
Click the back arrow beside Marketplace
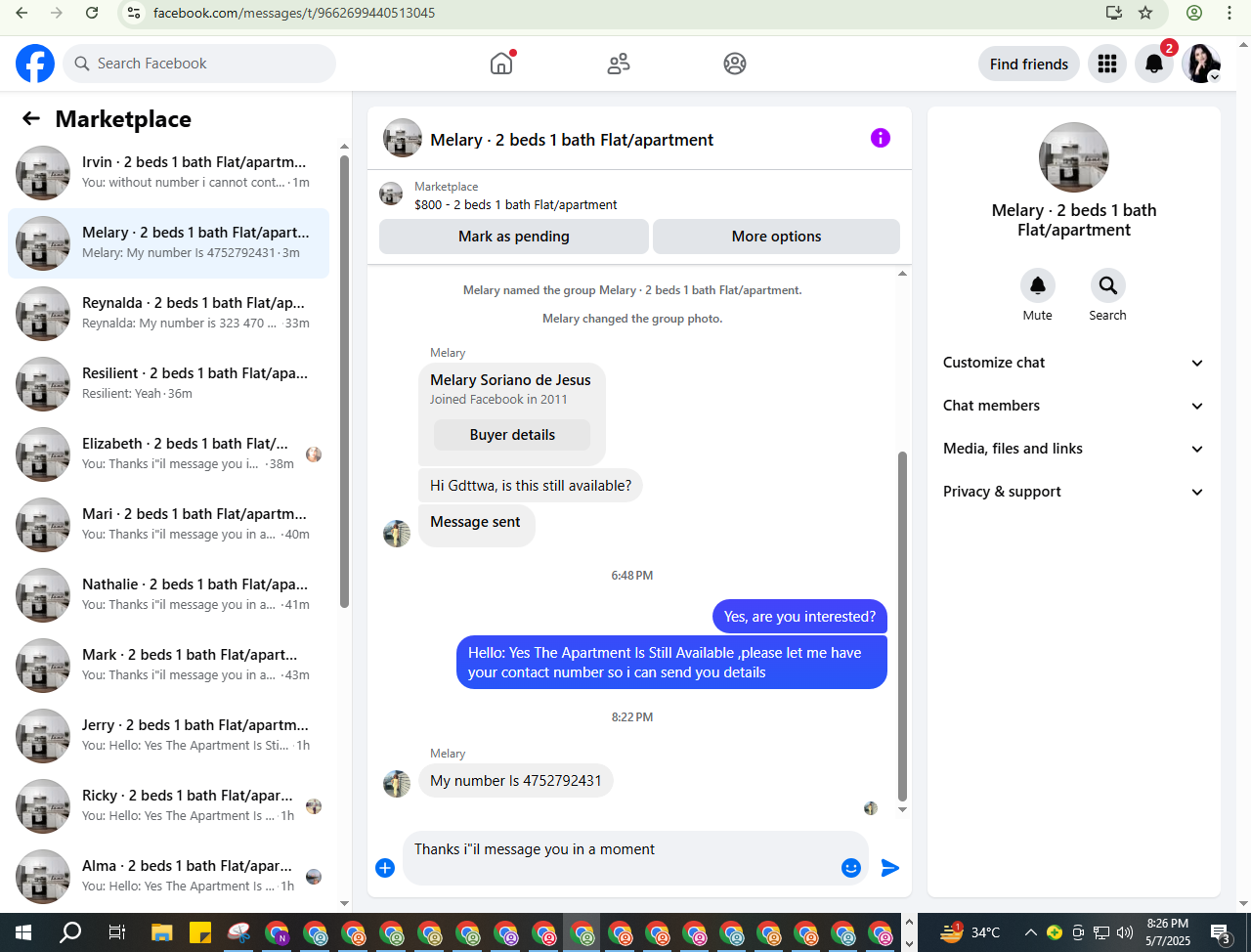tap(31, 118)
